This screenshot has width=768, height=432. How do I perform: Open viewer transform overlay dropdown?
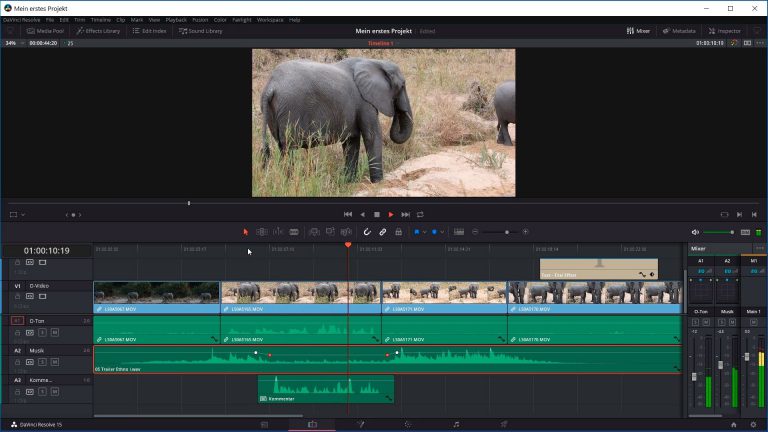click(x=23, y=215)
